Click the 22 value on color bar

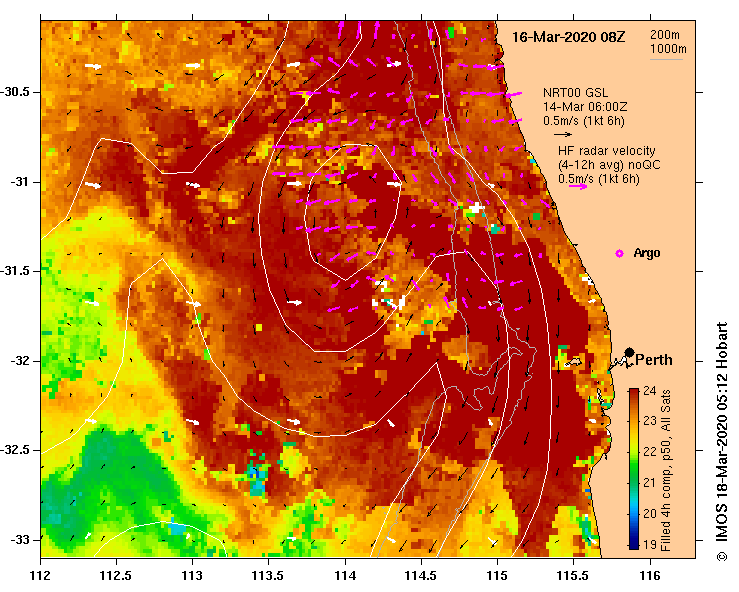(649, 452)
